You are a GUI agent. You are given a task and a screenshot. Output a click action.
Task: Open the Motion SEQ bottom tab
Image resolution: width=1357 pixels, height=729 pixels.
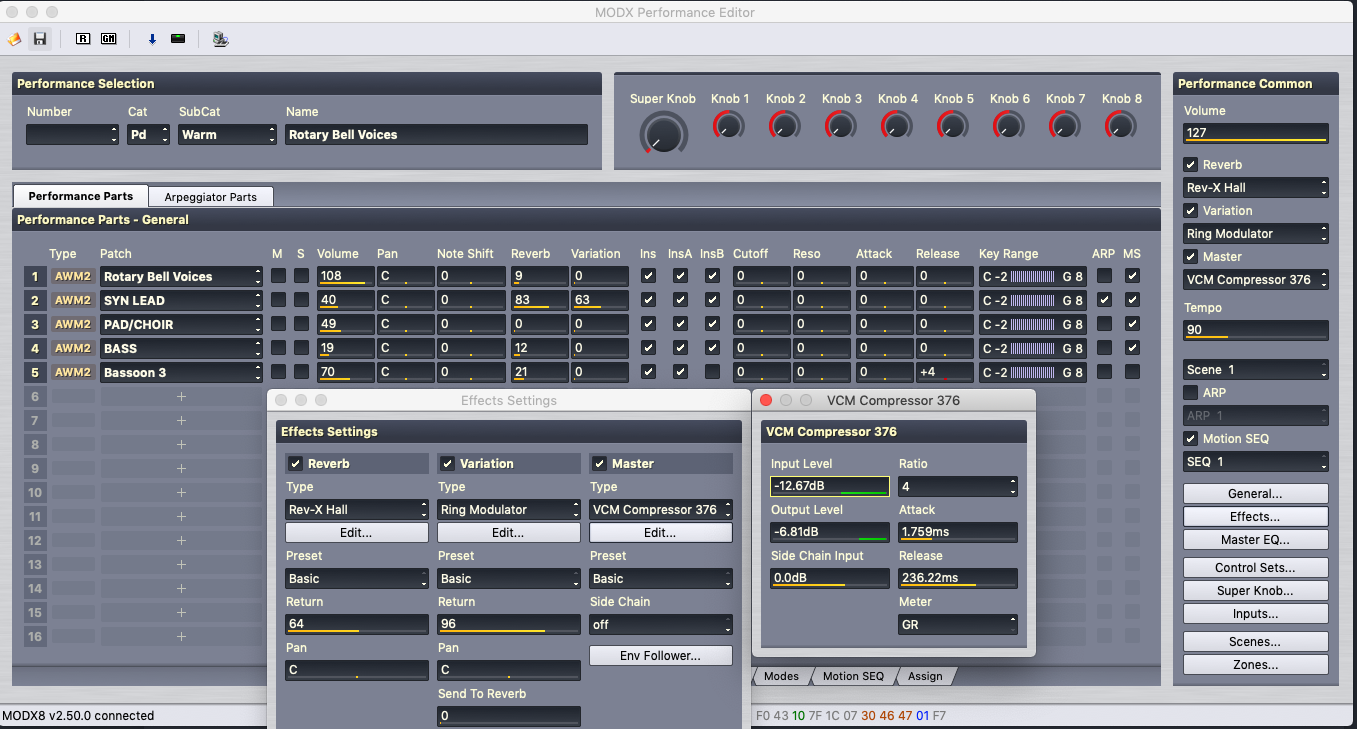(853, 676)
